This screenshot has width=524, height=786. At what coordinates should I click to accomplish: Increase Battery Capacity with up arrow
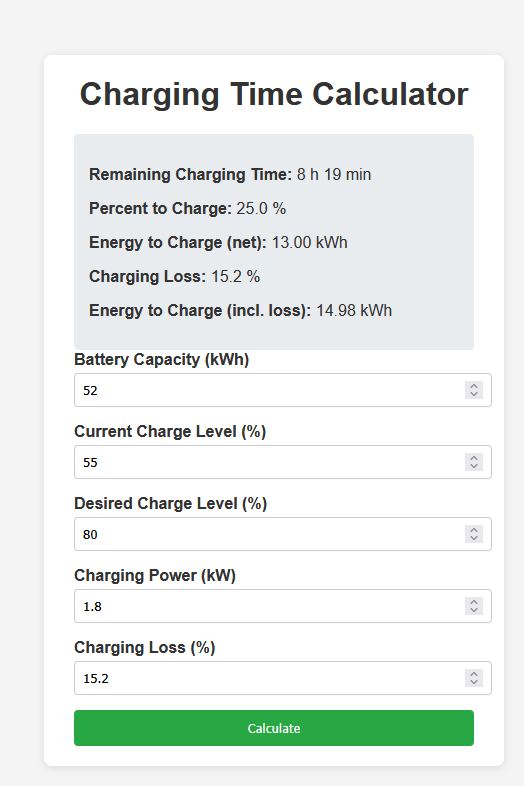click(x=474, y=385)
